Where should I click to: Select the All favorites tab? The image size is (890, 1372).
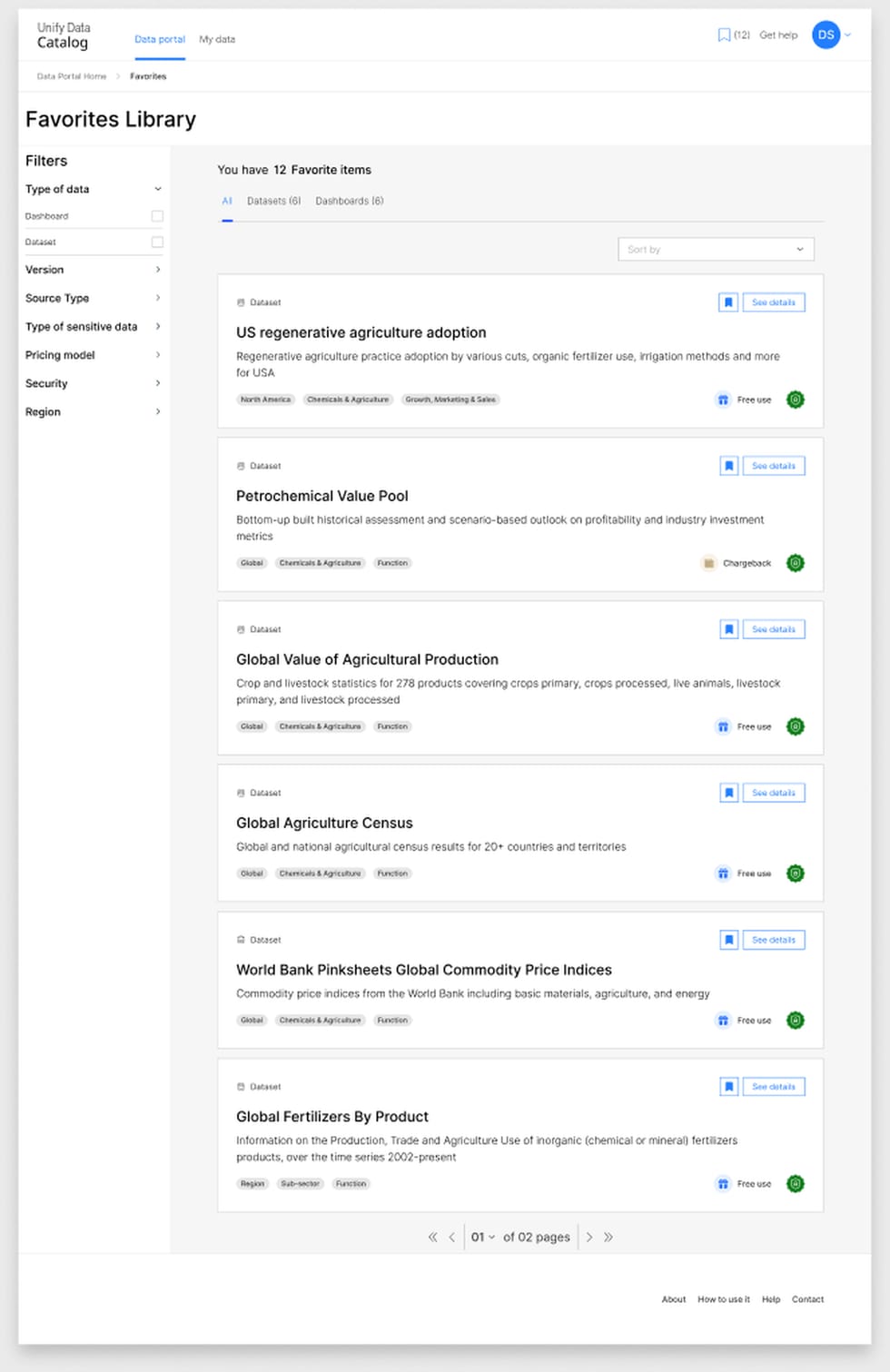pos(227,201)
